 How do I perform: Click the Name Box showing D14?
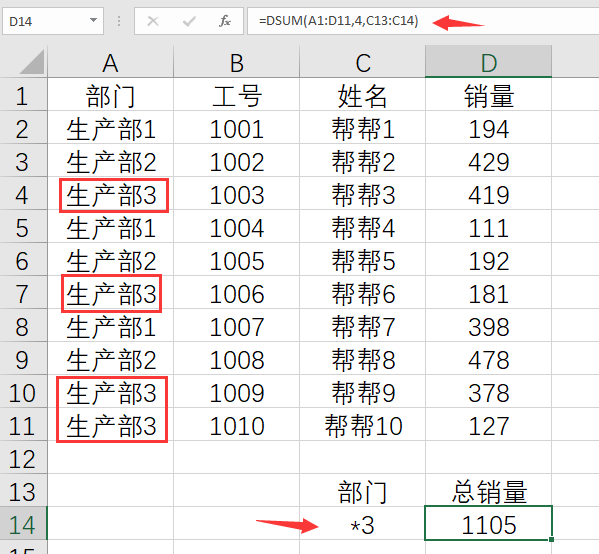(x=53, y=21)
